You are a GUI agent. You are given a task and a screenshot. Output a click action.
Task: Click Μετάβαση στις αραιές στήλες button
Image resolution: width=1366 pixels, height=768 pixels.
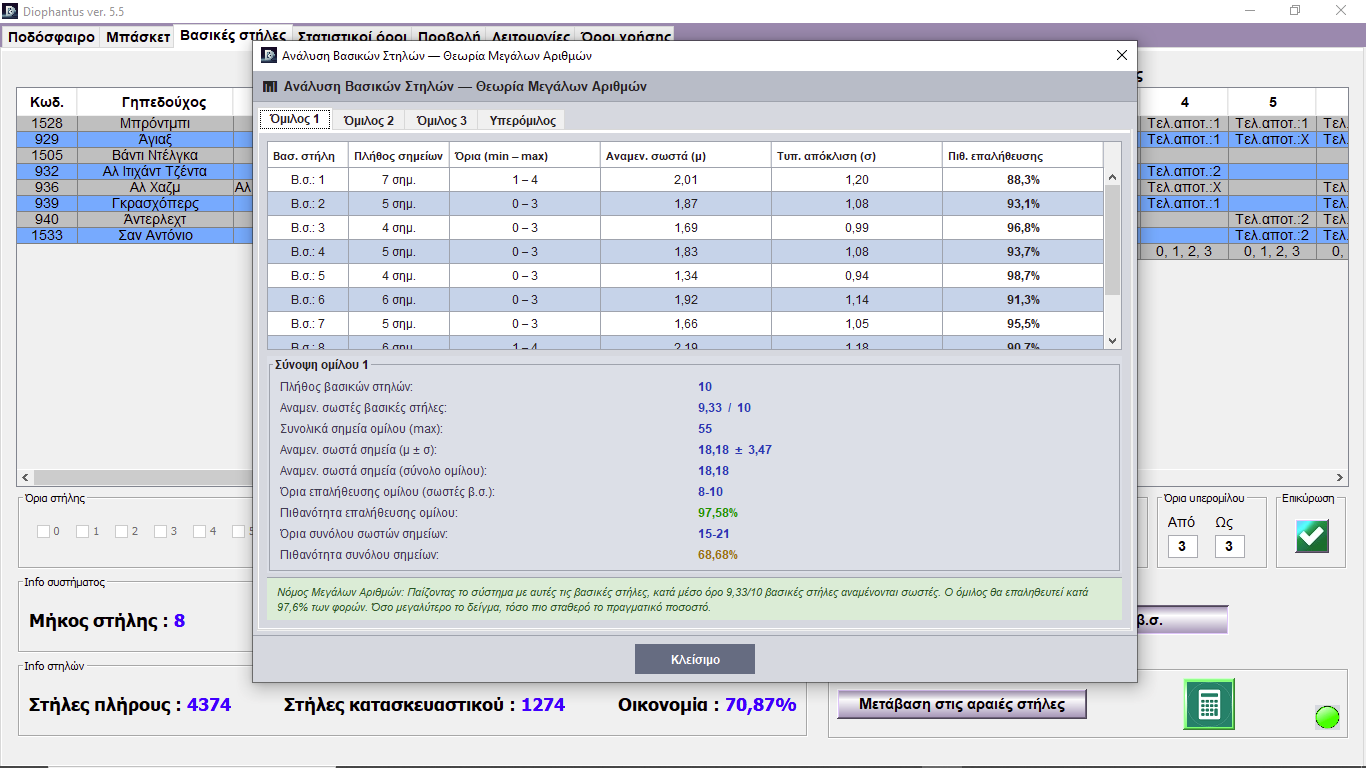(x=962, y=704)
